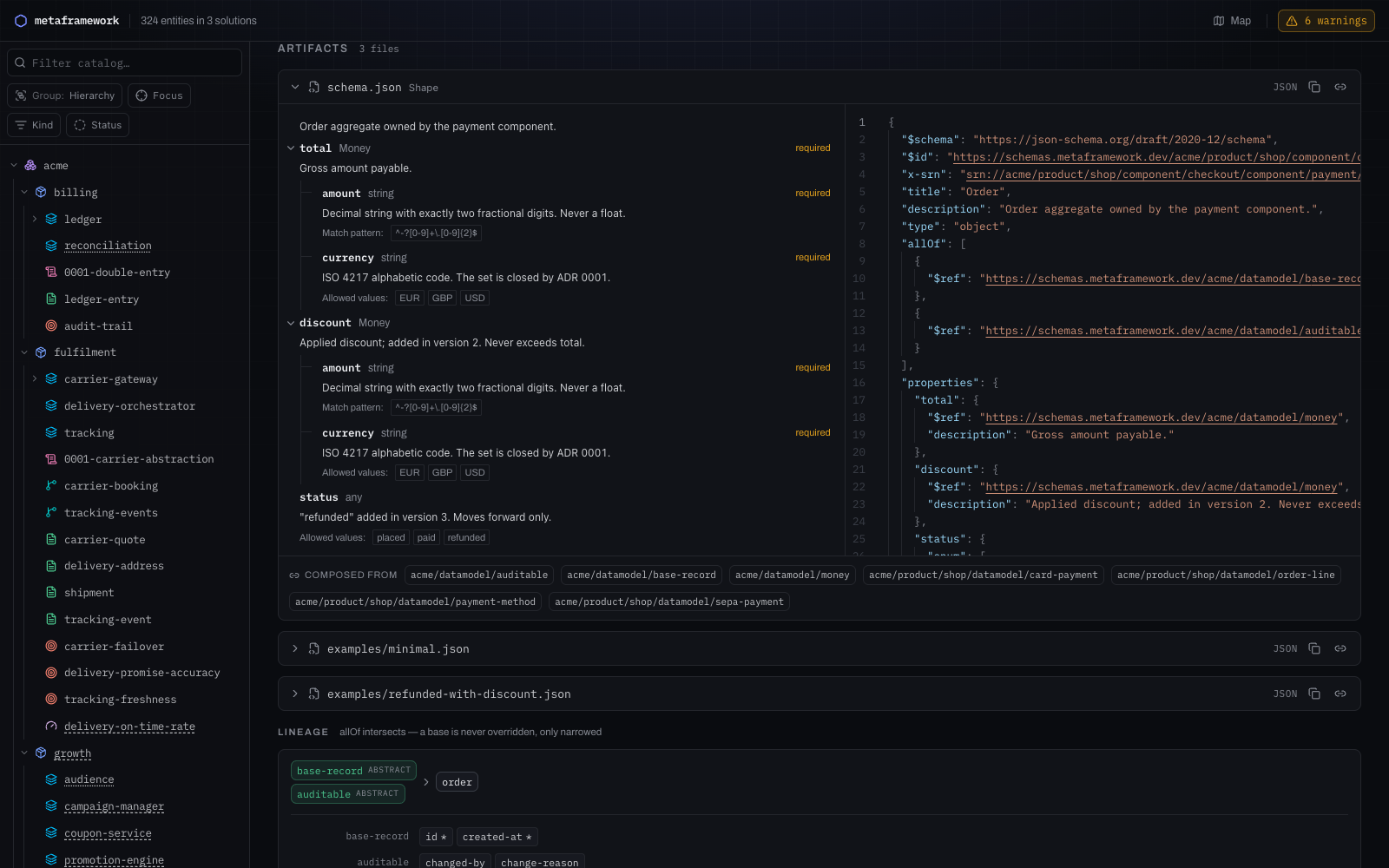Copy link to refunded-with-discount.json
This screenshot has width=1389, height=868.
tap(1340, 694)
